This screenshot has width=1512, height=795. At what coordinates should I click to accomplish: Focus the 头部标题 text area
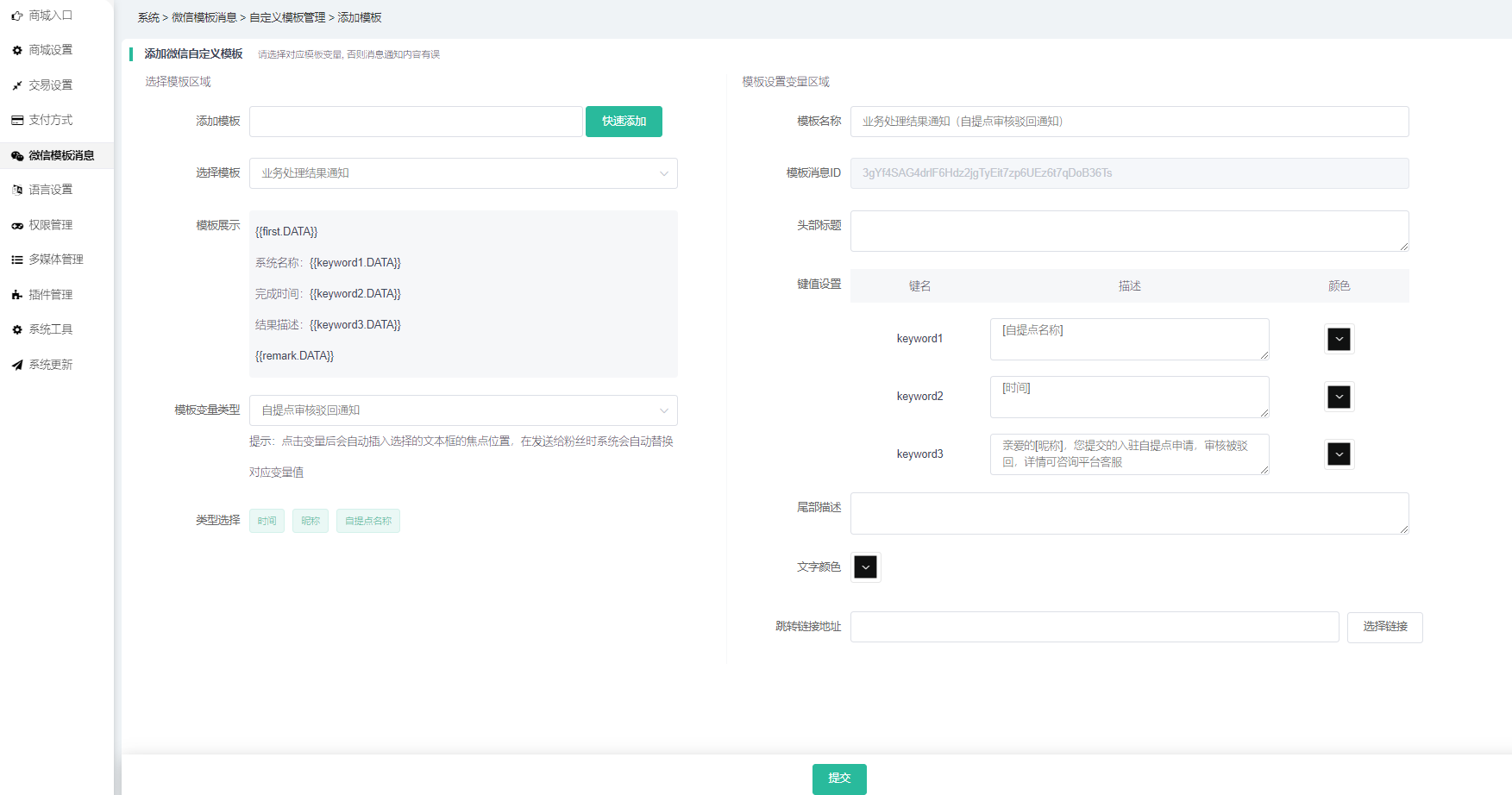coord(1128,231)
